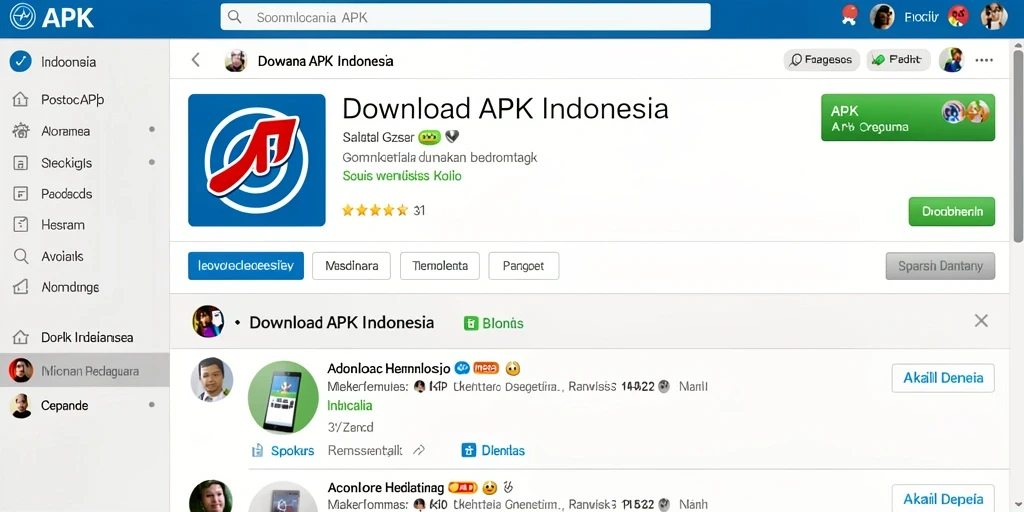Click smiley emoji beside Aconlore Hedlatinag

[x=489, y=487]
